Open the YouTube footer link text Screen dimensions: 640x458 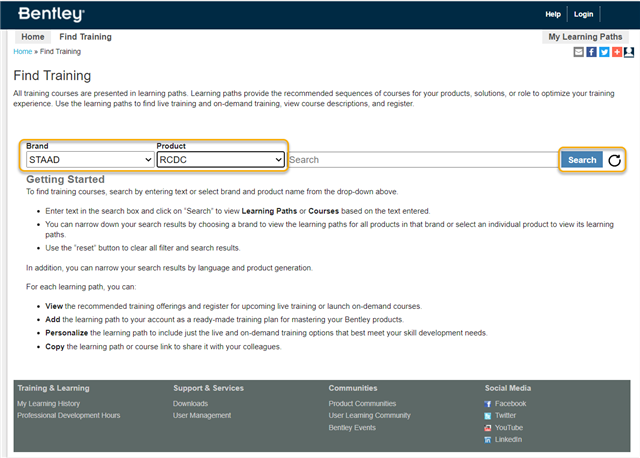[x=509, y=427]
